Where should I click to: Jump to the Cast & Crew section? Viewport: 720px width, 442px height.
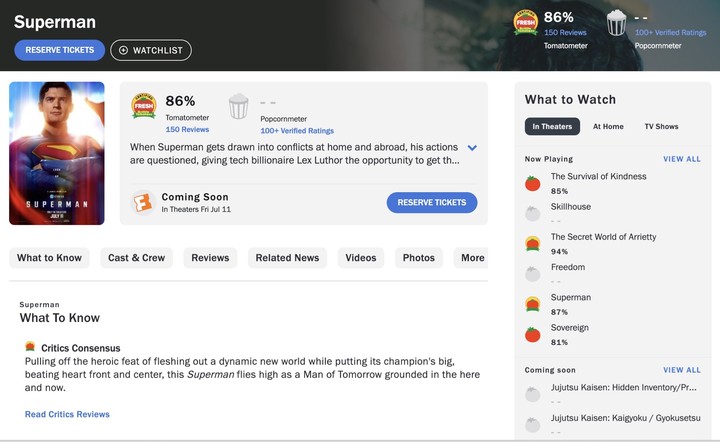tap(136, 258)
